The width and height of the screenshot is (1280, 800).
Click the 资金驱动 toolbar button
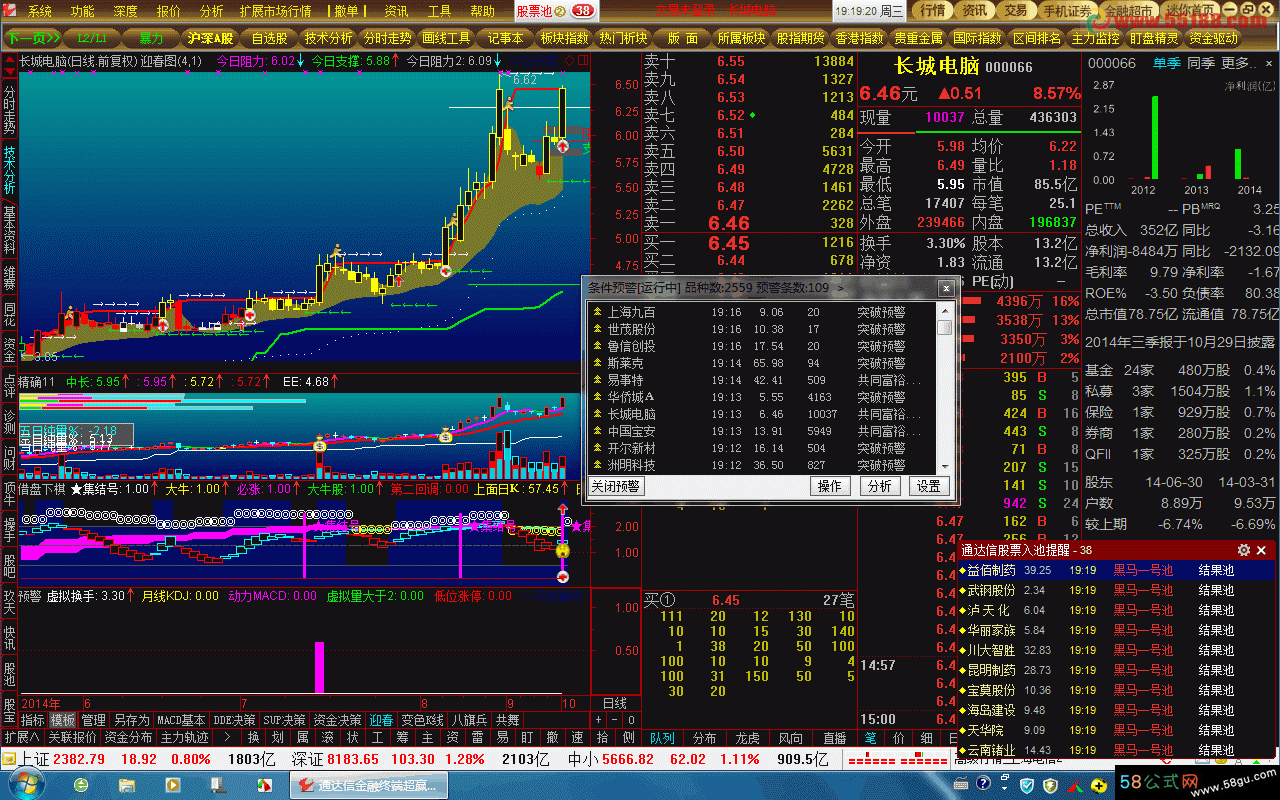pos(1214,38)
